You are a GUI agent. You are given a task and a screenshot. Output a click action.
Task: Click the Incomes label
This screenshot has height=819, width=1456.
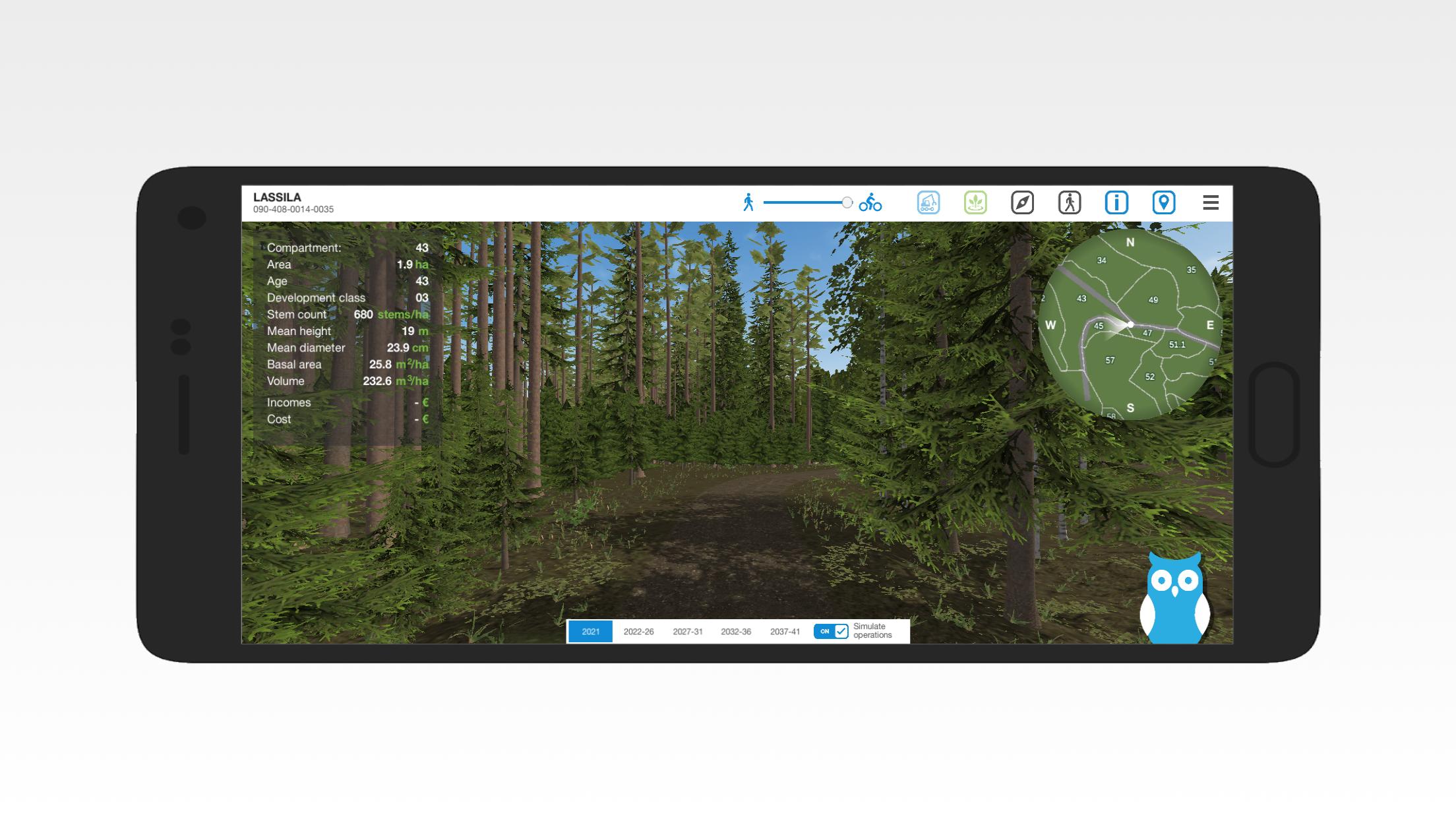pos(289,403)
